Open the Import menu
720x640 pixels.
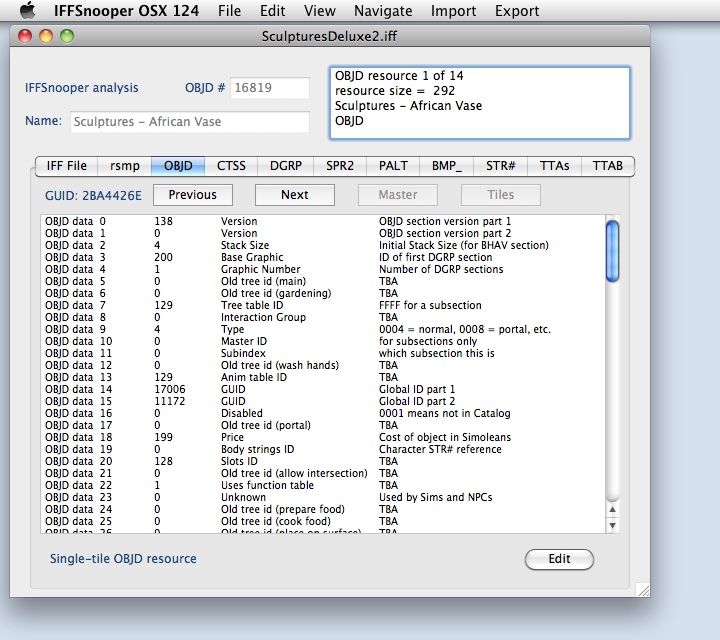coord(453,11)
